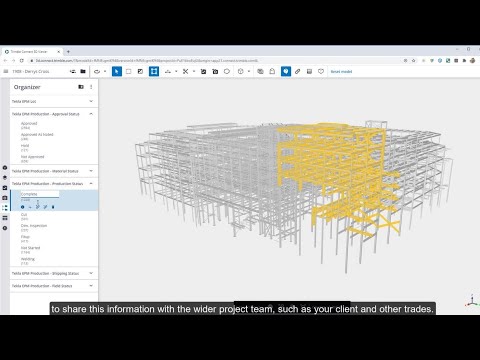
Task: Open a new browser tab
Action: pos(68,52)
